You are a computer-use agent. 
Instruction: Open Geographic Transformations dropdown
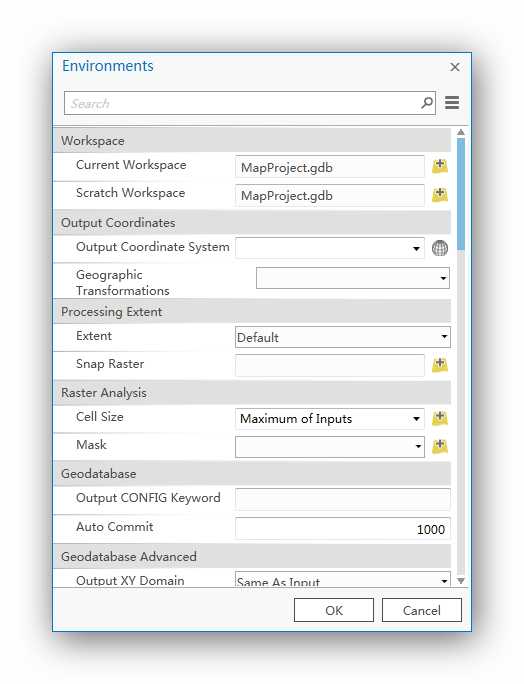[x=443, y=278]
